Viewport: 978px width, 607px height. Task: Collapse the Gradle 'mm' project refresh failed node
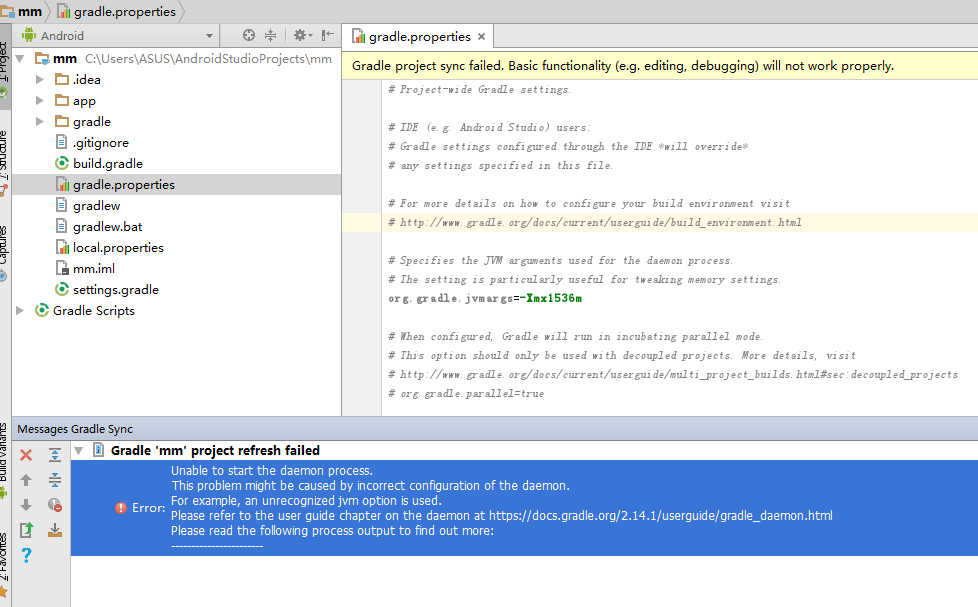[x=79, y=450]
